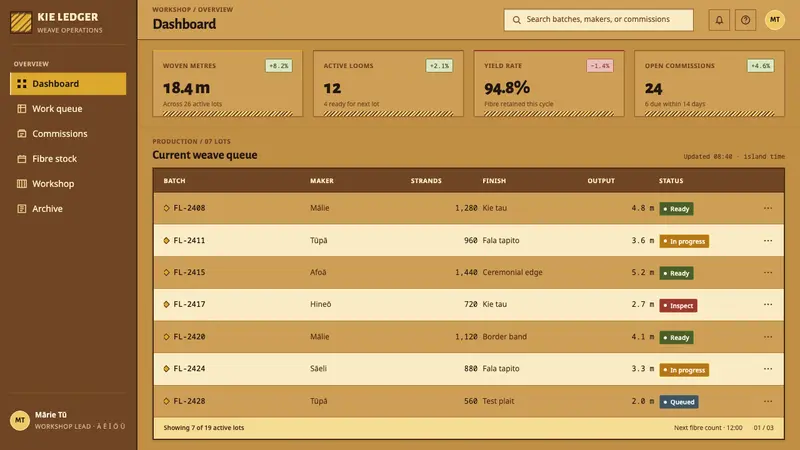Viewport: 800px width, 450px height.
Task: Click the Inspect badge for FL-2417
Action: pyautogui.click(x=678, y=306)
